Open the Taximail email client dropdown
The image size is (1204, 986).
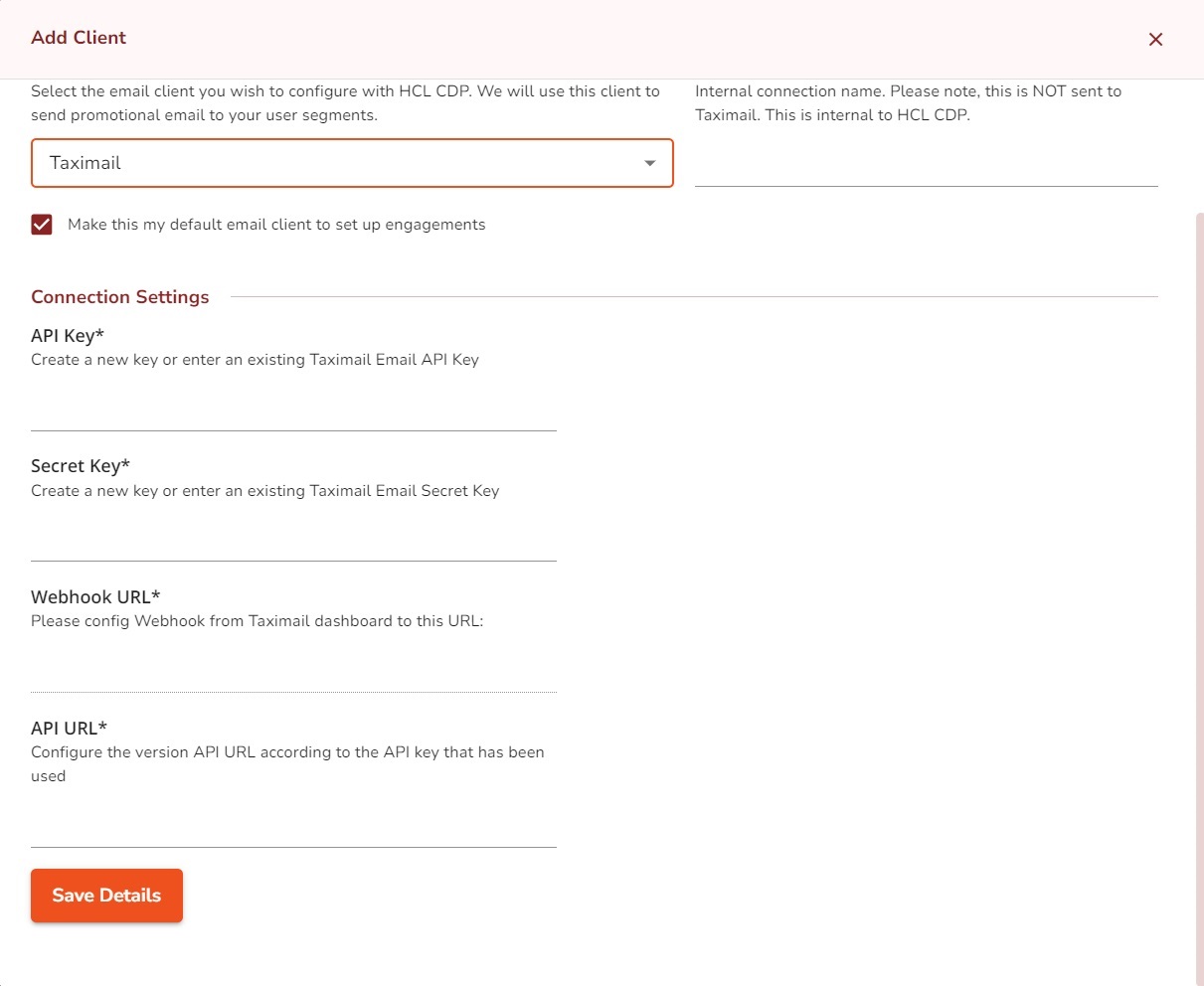pos(338,163)
